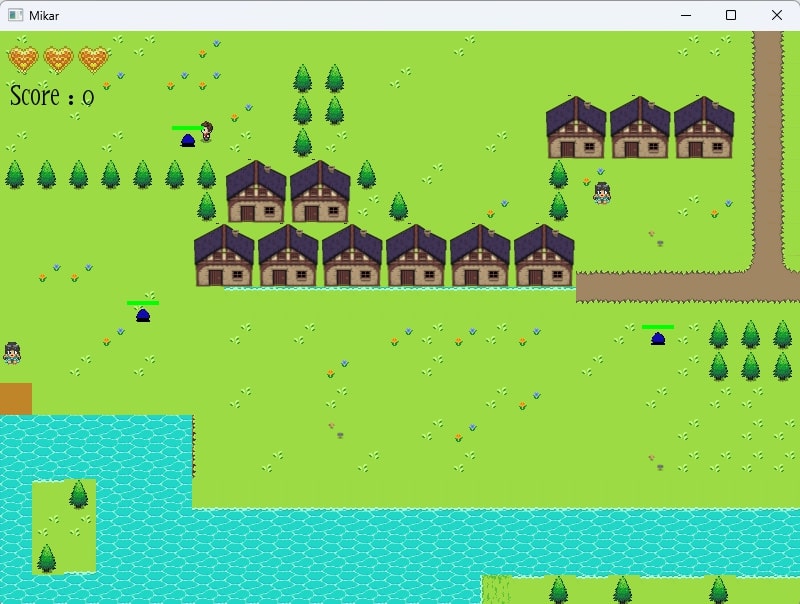Click last house in six-house row
Image resolution: width=800 pixels, height=604 pixels.
pos(544,255)
